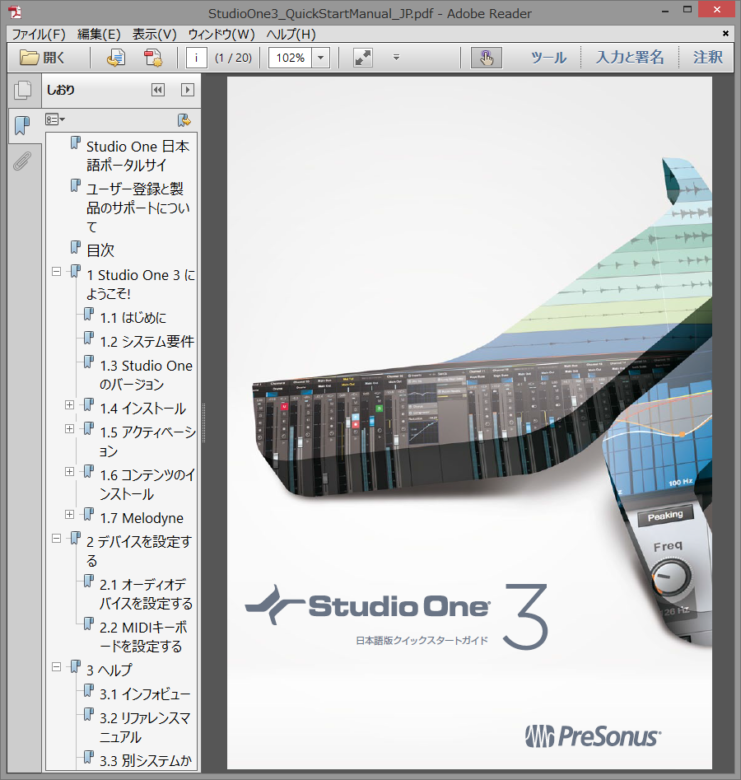741x780 pixels.
Task: Open the ヘルプ(H) menu
Action: coord(291,34)
